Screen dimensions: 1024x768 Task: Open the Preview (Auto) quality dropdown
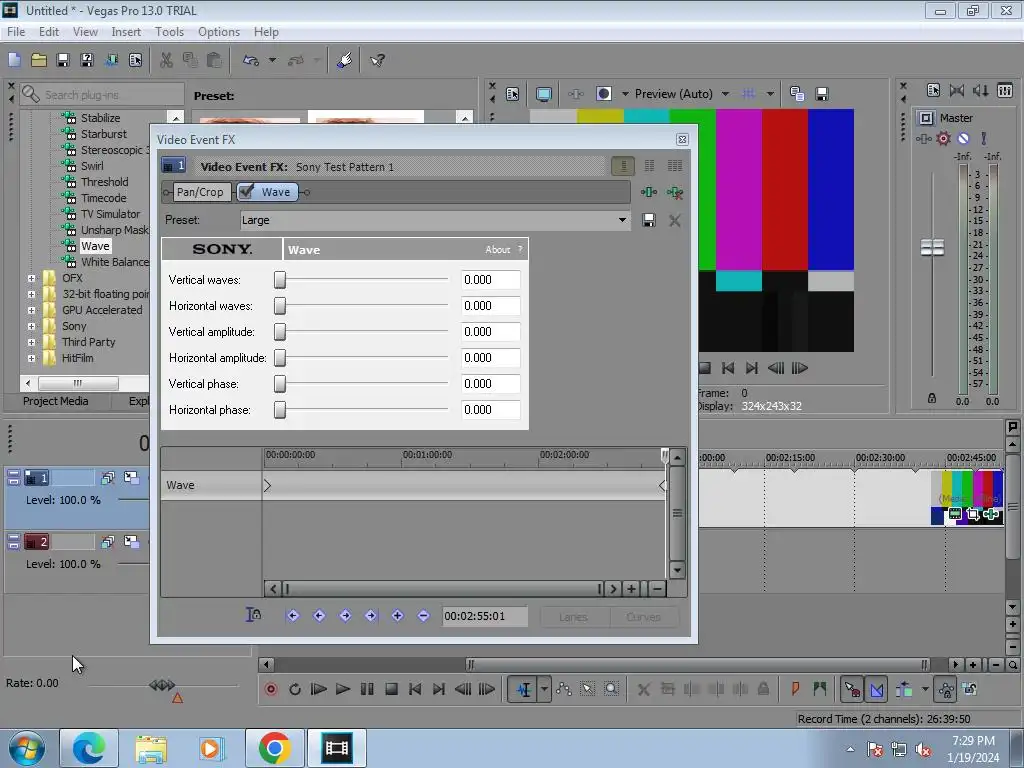pos(726,94)
